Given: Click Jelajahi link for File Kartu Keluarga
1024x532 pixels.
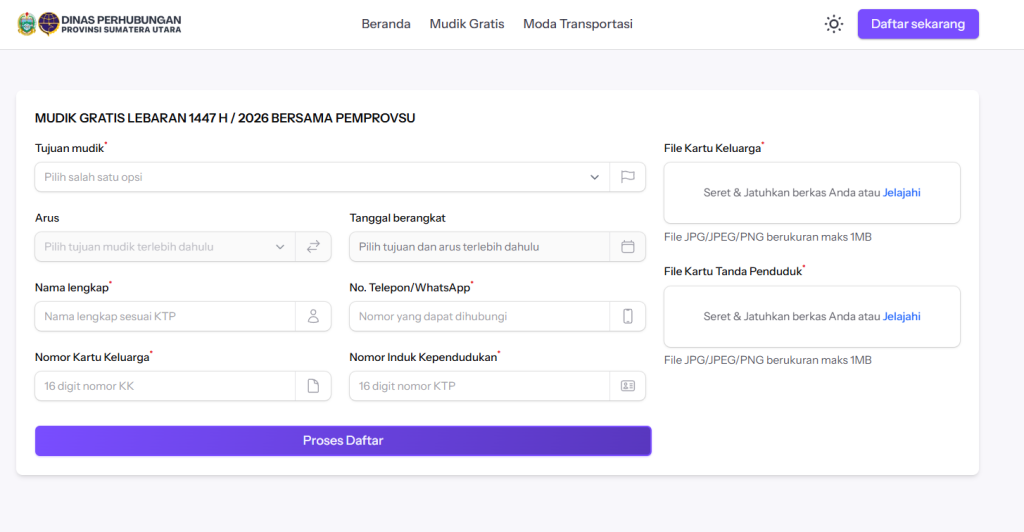Looking at the screenshot, I should pyautogui.click(x=901, y=193).
